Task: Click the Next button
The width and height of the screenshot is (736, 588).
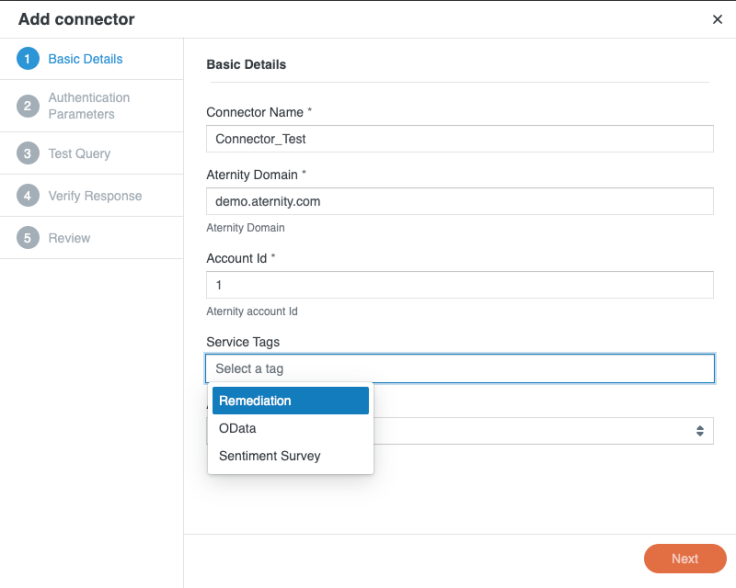Action: pos(685,558)
